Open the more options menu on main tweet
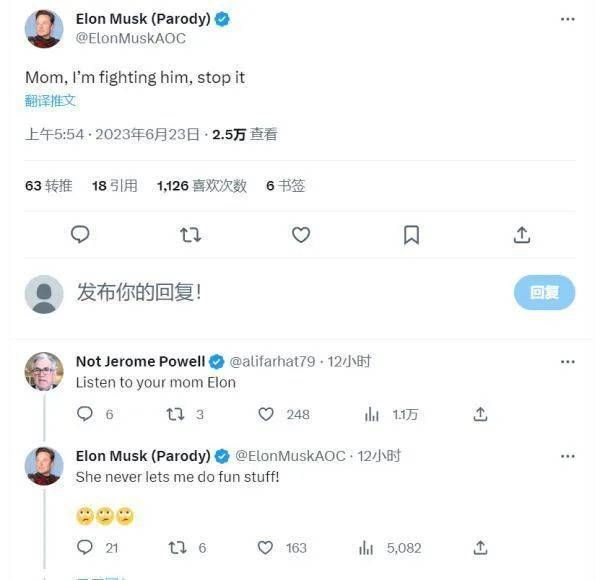The image size is (600, 580). 567,19
